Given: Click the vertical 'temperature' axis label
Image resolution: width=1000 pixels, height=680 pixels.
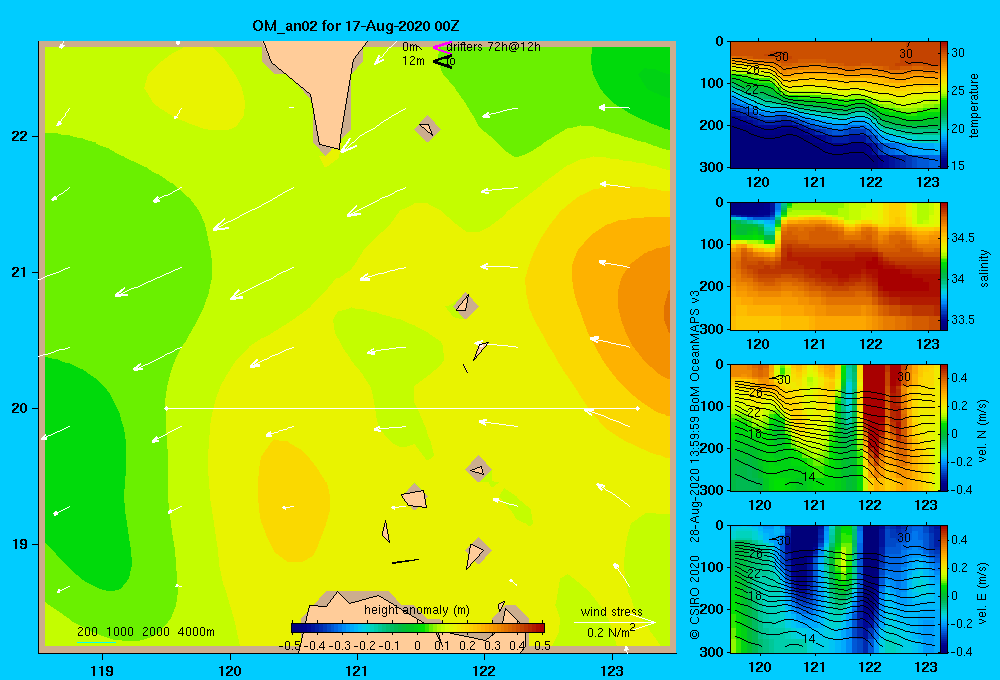Looking at the screenshot, I should tap(974, 106).
